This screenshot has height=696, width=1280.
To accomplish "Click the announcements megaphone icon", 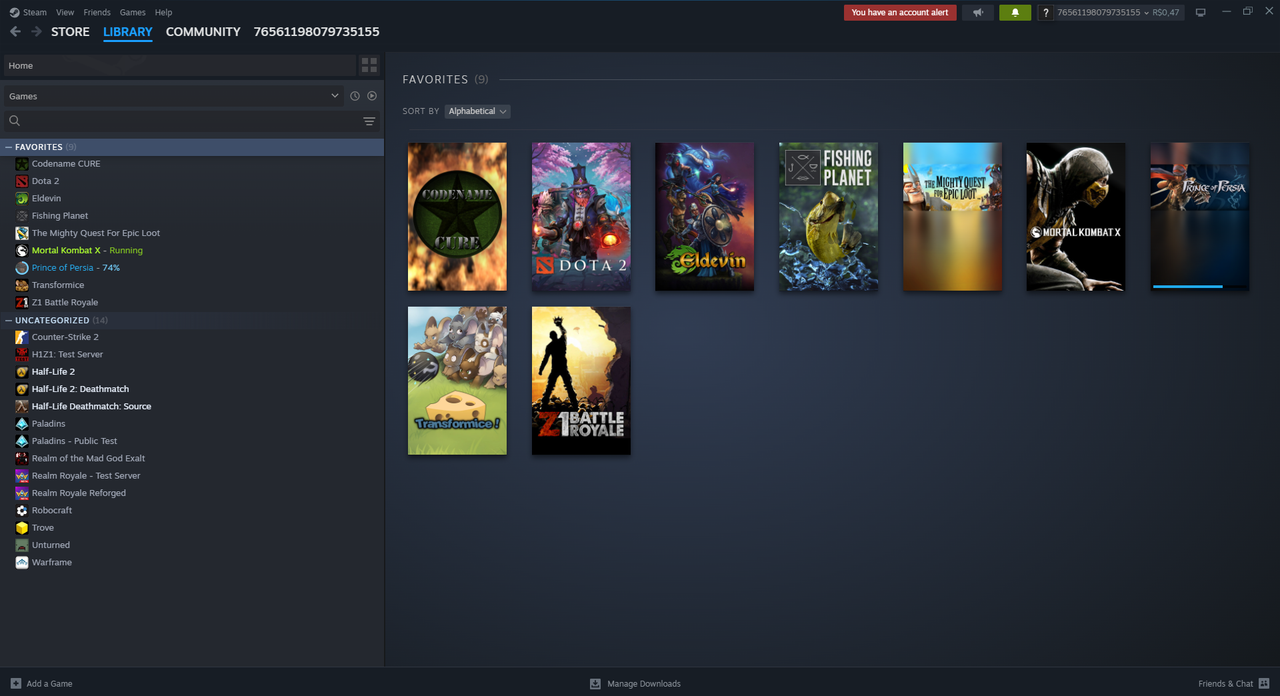I will coord(977,13).
